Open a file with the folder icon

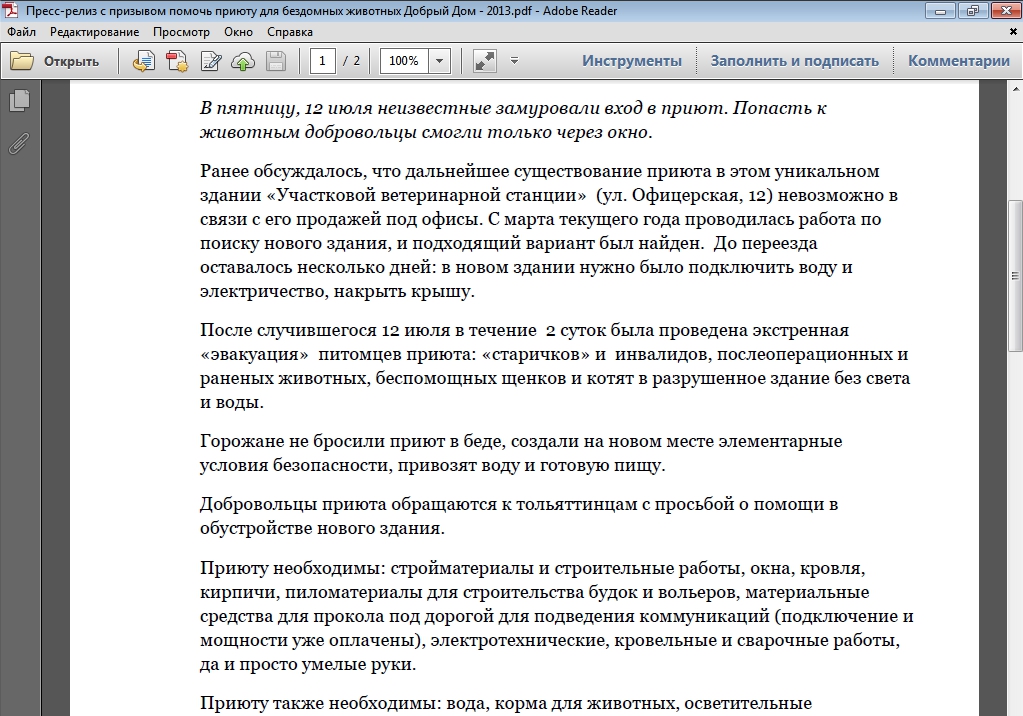click(x=22, y=61)
